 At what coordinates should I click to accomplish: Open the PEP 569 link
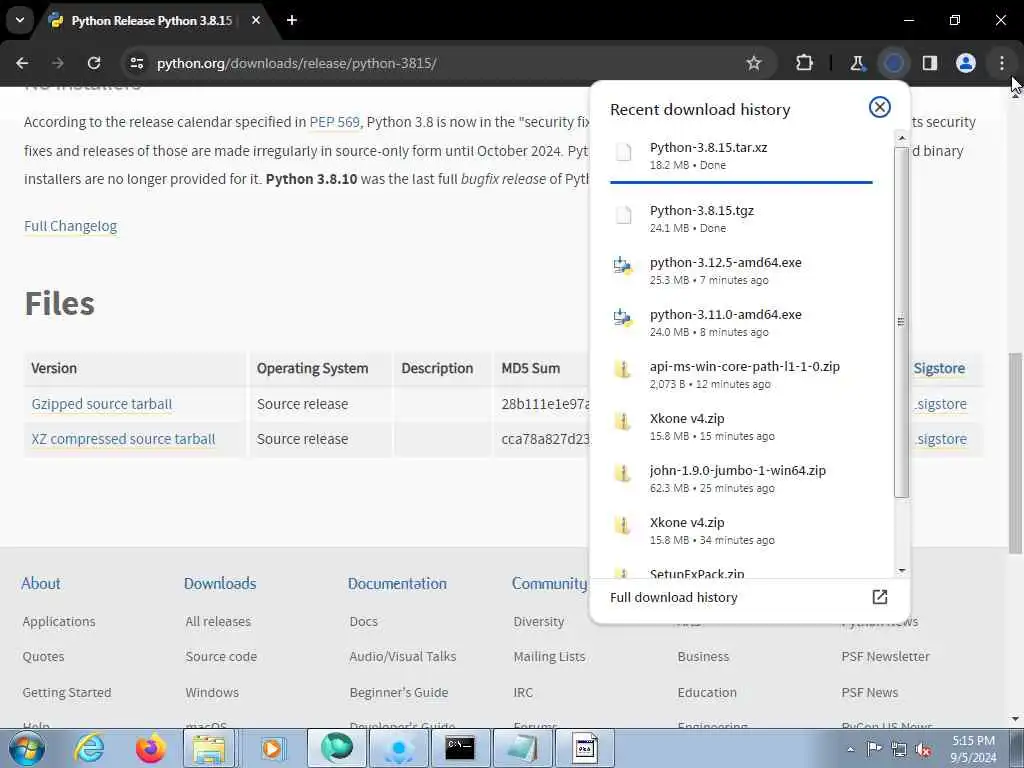coord(334,122)
